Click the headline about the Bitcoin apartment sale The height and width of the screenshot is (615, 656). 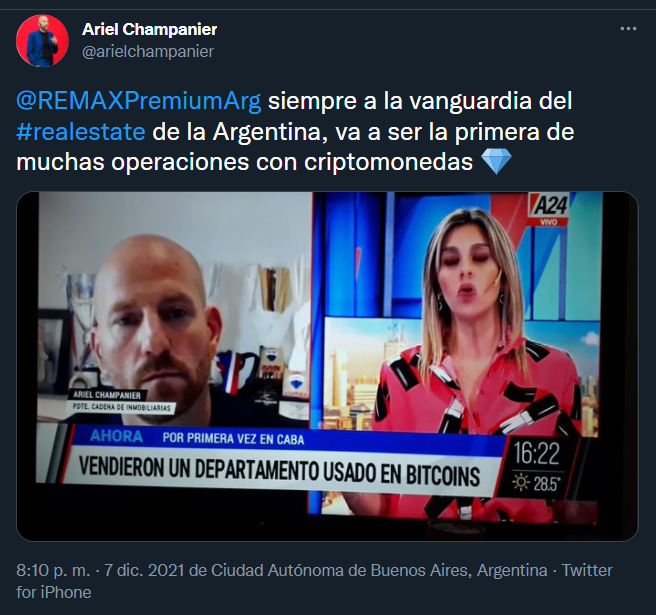tap(279, 471)
